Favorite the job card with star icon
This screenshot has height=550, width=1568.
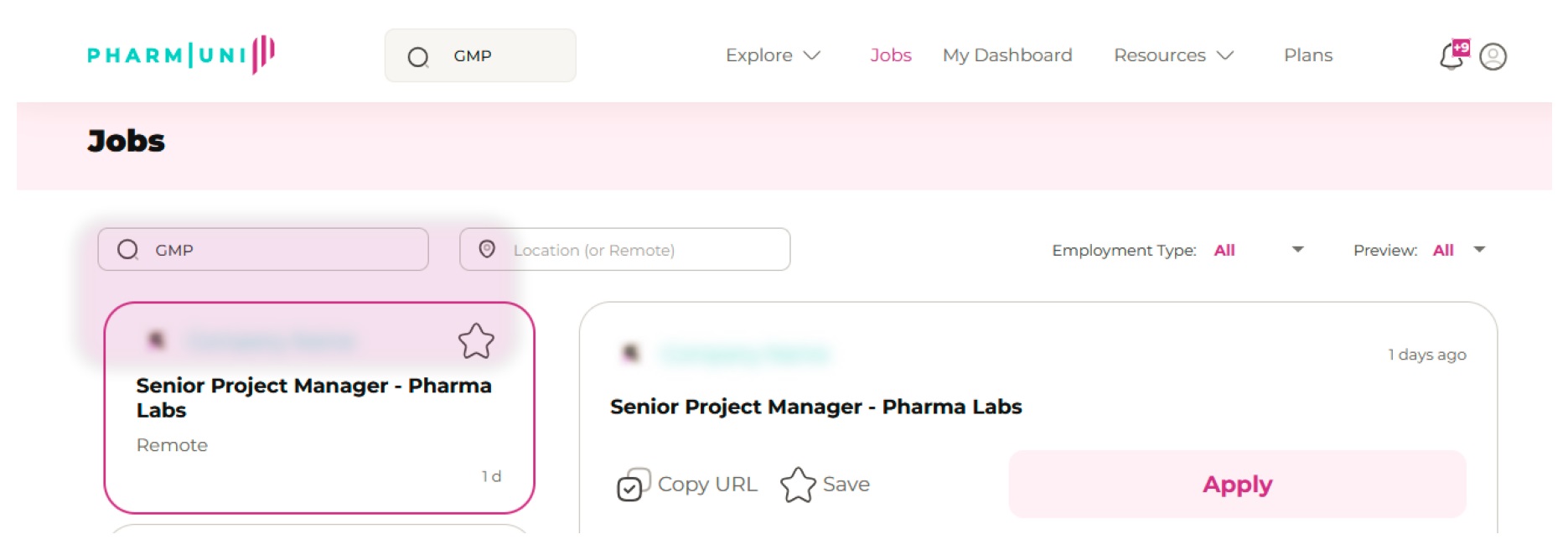[x=476, y=341]
